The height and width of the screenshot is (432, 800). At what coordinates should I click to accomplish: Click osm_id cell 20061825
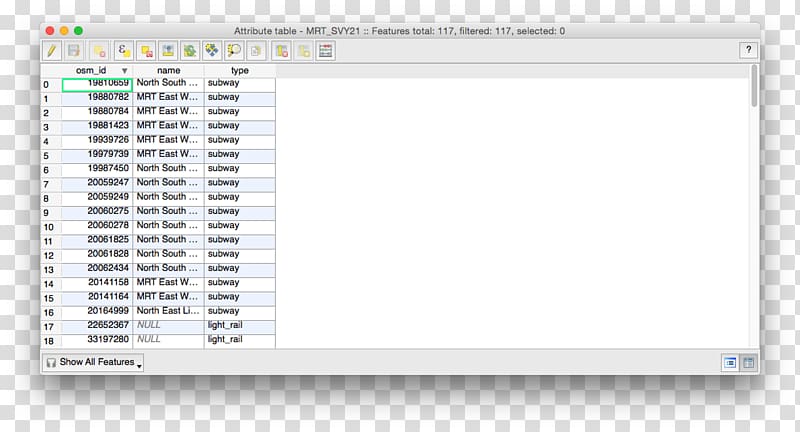pos(97,242)
